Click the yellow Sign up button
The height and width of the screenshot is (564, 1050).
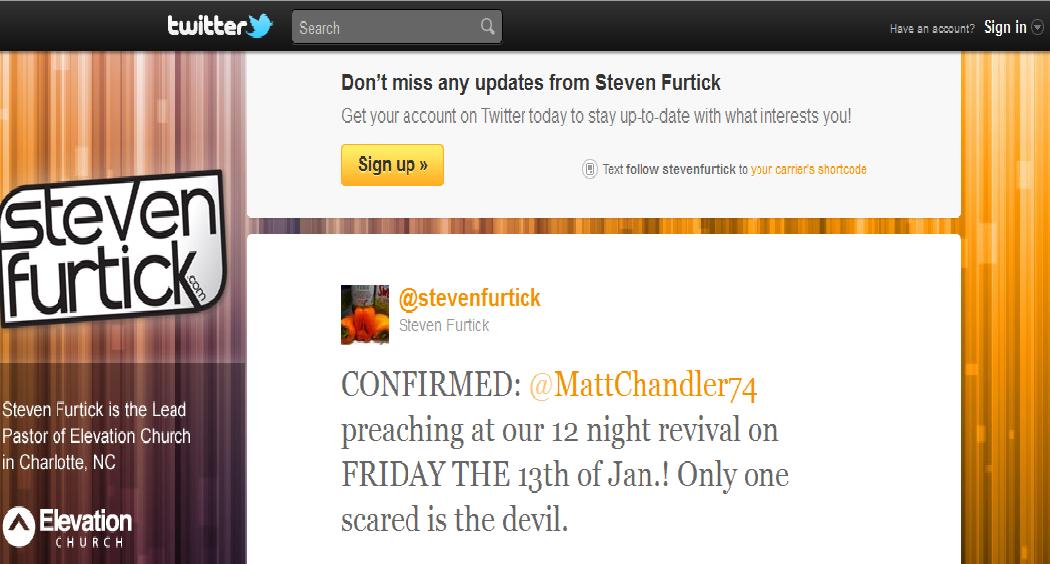tap(392, 165)
